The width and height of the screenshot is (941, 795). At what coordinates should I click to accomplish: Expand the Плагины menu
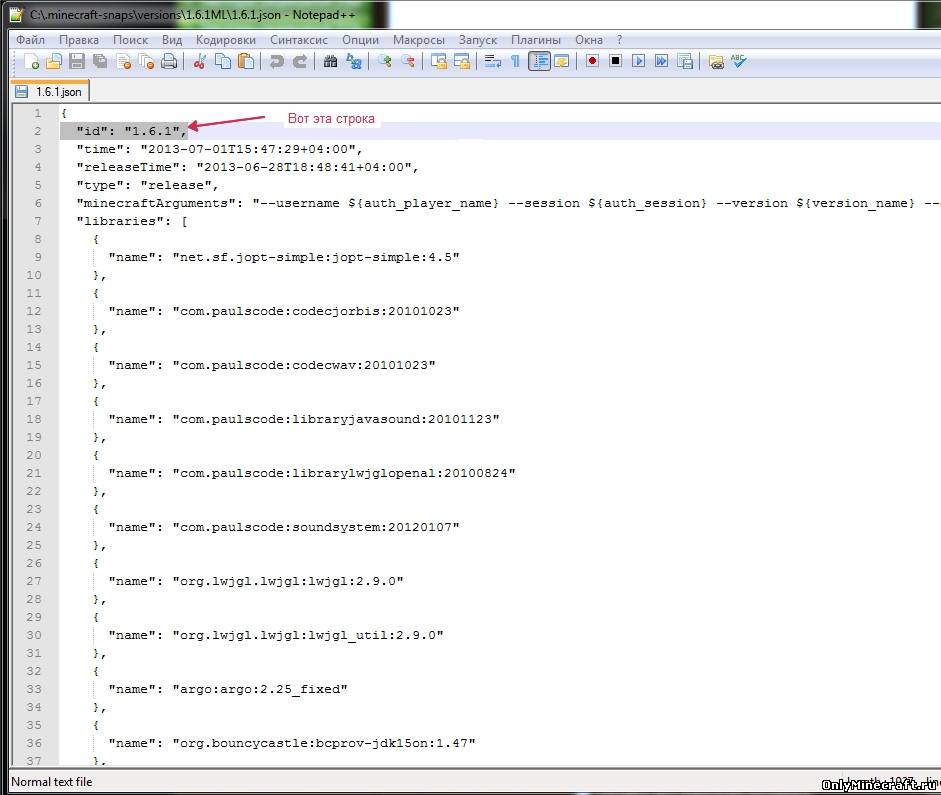tap(536, 40)
